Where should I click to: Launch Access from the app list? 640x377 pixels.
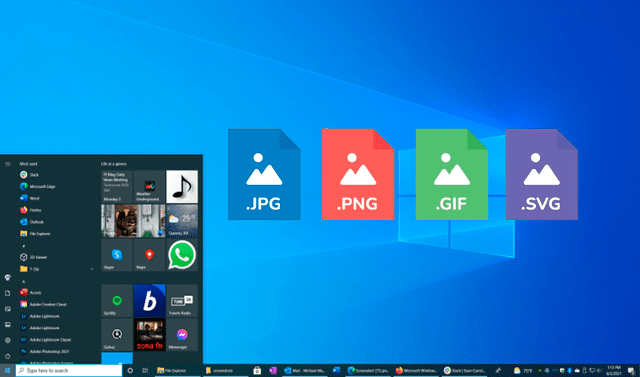(31, 293)
